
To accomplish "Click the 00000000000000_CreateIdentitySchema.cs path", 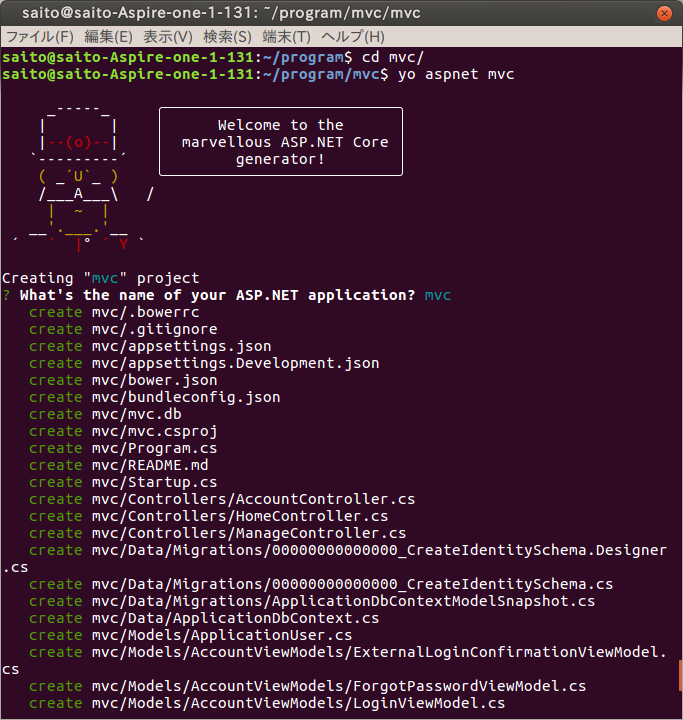I will (x=352, y=584).
